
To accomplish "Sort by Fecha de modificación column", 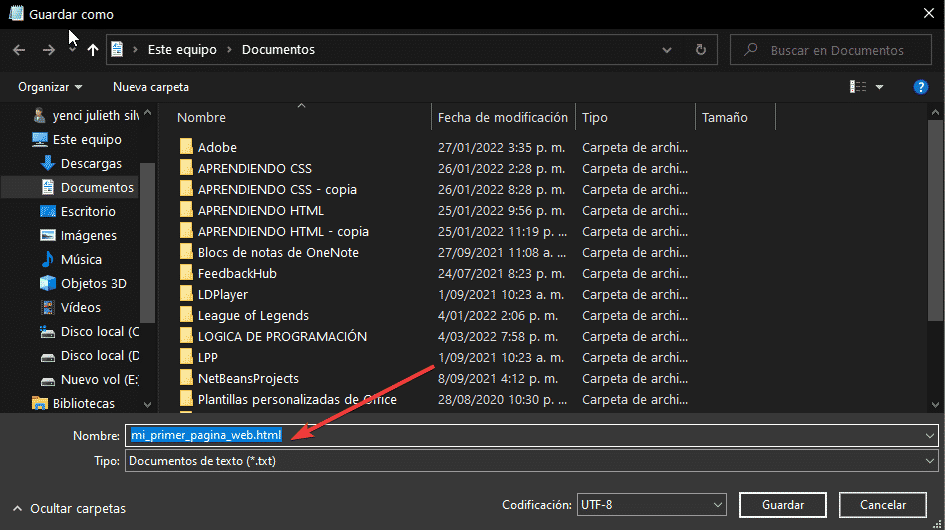I will (x=502, y=117).
